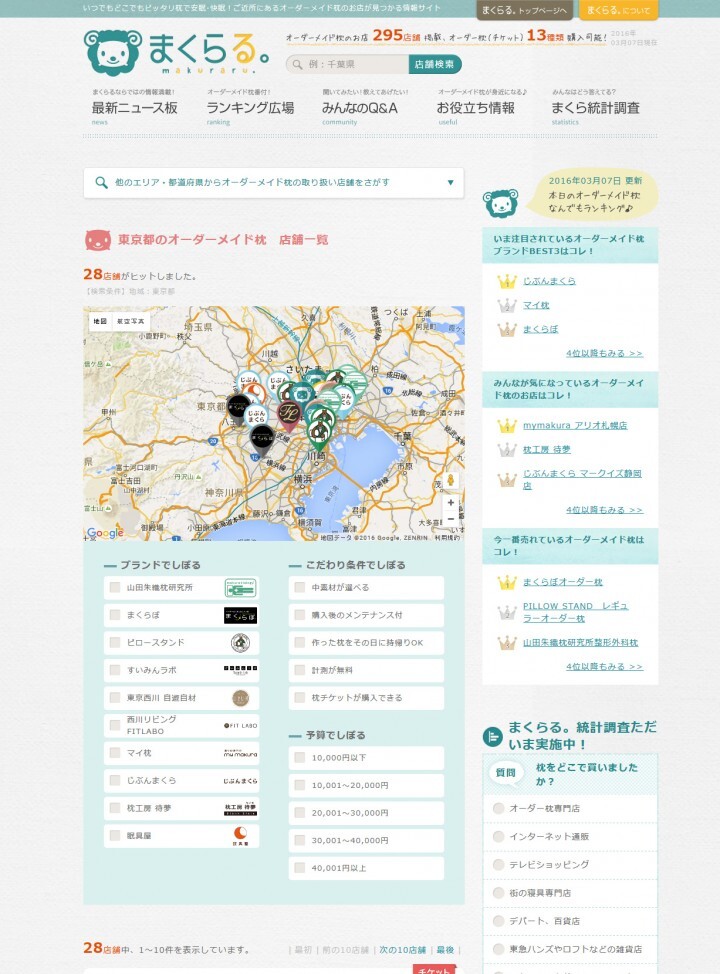Open ランキング広場 menu

pyautogui.click(x=250, y=107)
